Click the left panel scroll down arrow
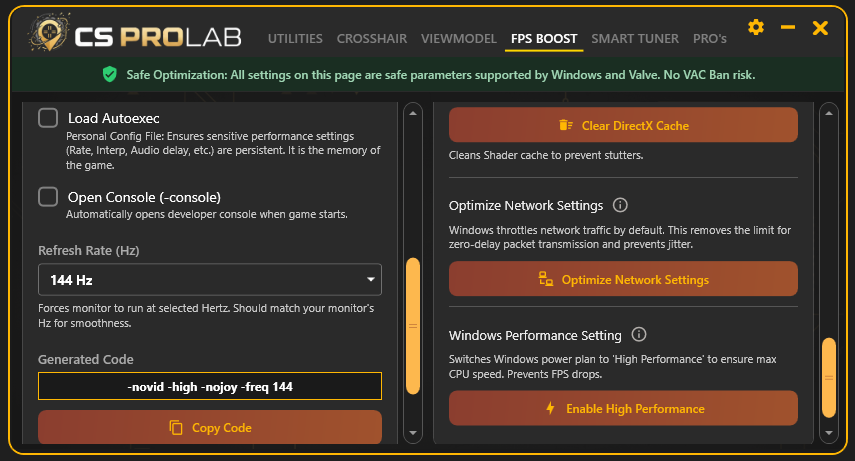 coord(413,433)
